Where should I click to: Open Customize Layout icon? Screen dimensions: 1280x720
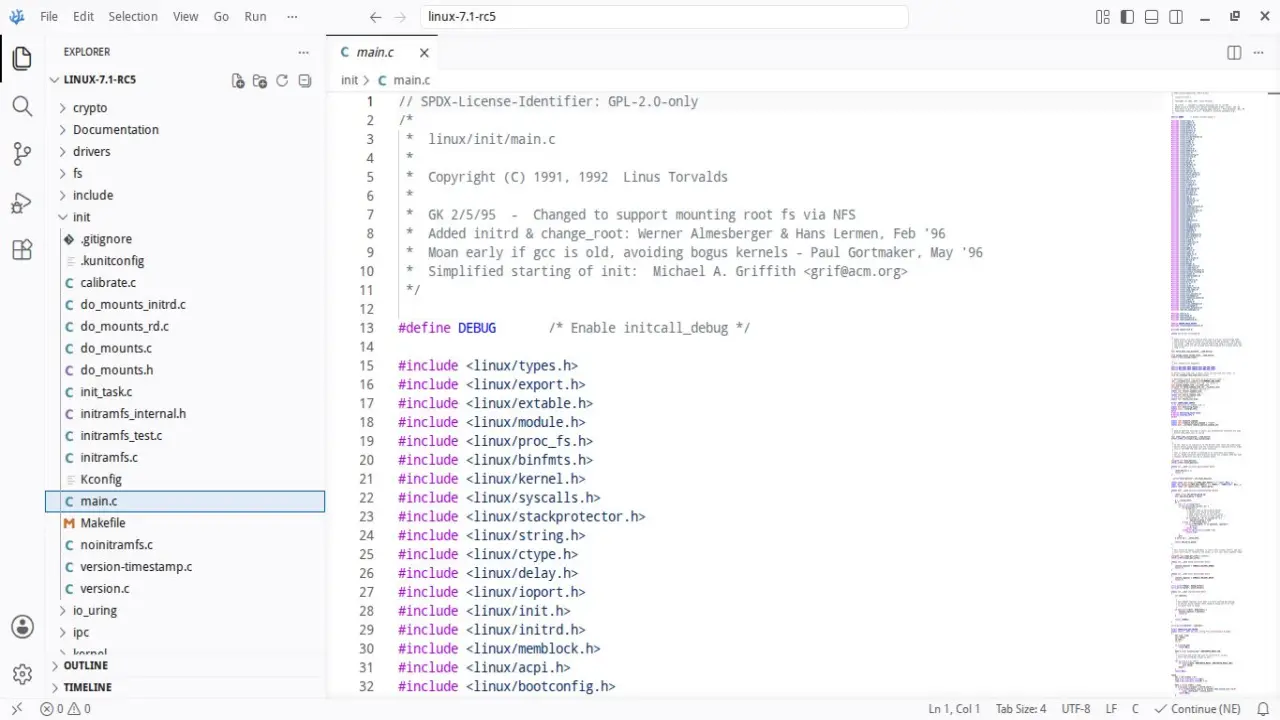[1103, 17]
